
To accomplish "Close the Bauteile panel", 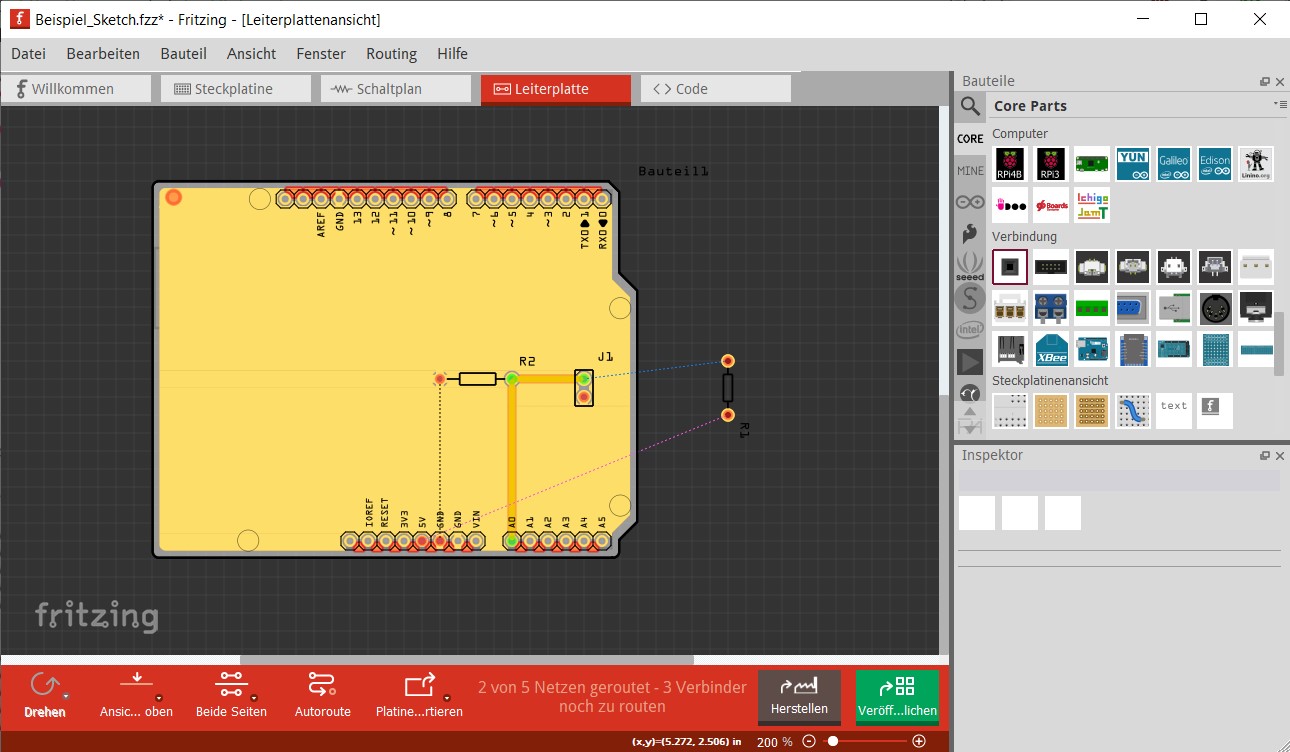I will (1280, 82).
